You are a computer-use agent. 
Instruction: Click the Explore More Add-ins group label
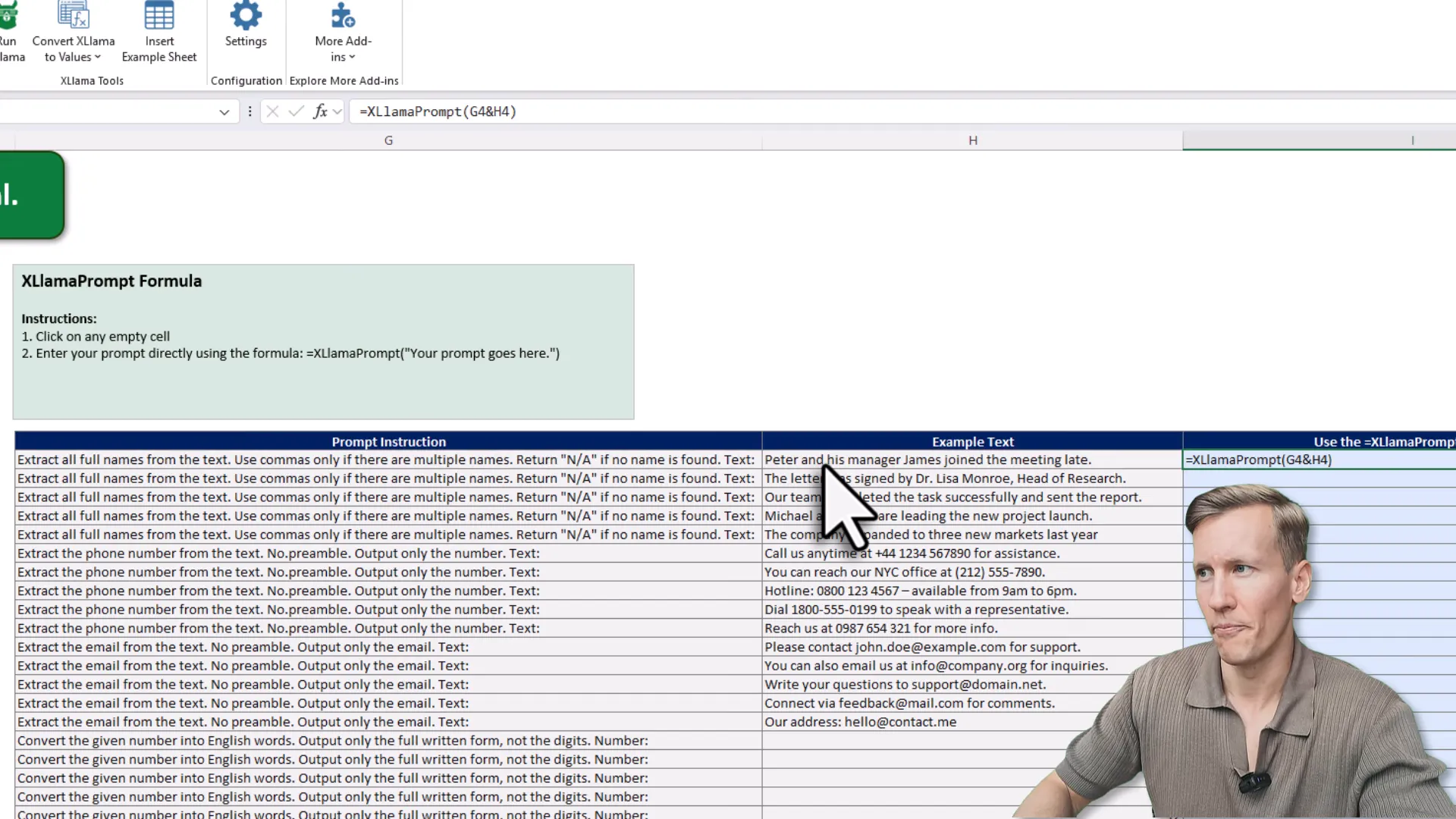click(344, 80)
